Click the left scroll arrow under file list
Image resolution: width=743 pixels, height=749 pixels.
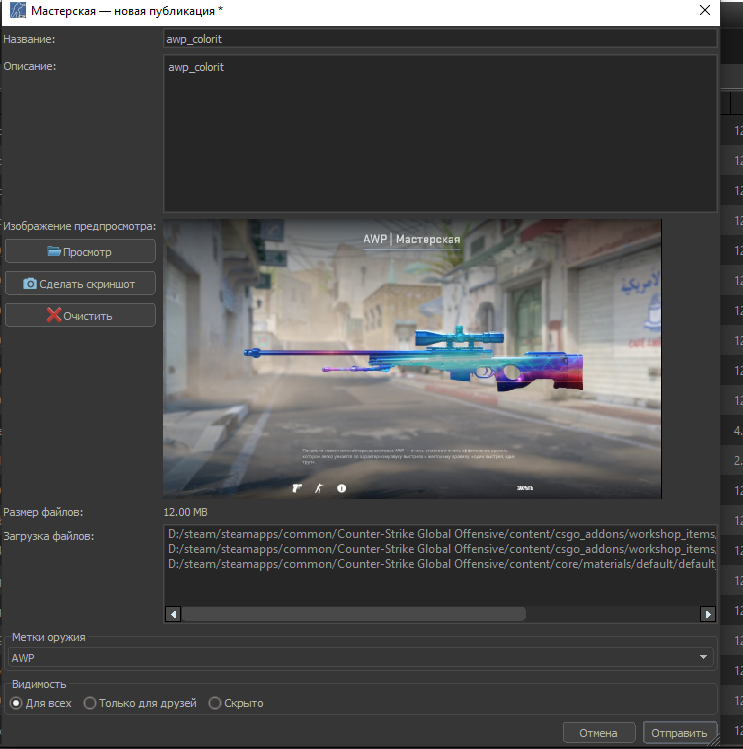tap(173, 614)
